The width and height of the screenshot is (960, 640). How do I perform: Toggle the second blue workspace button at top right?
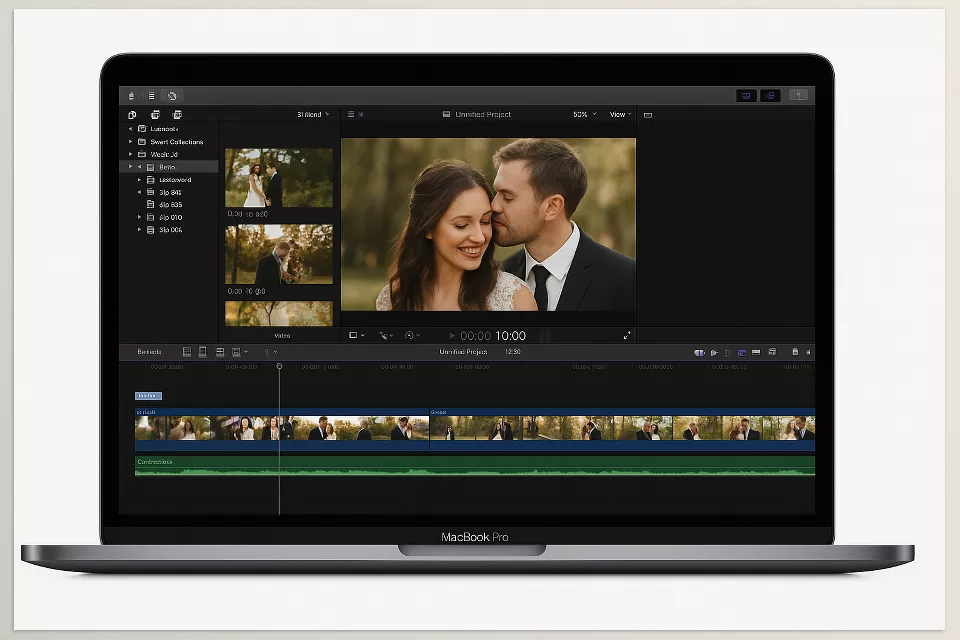770,96
